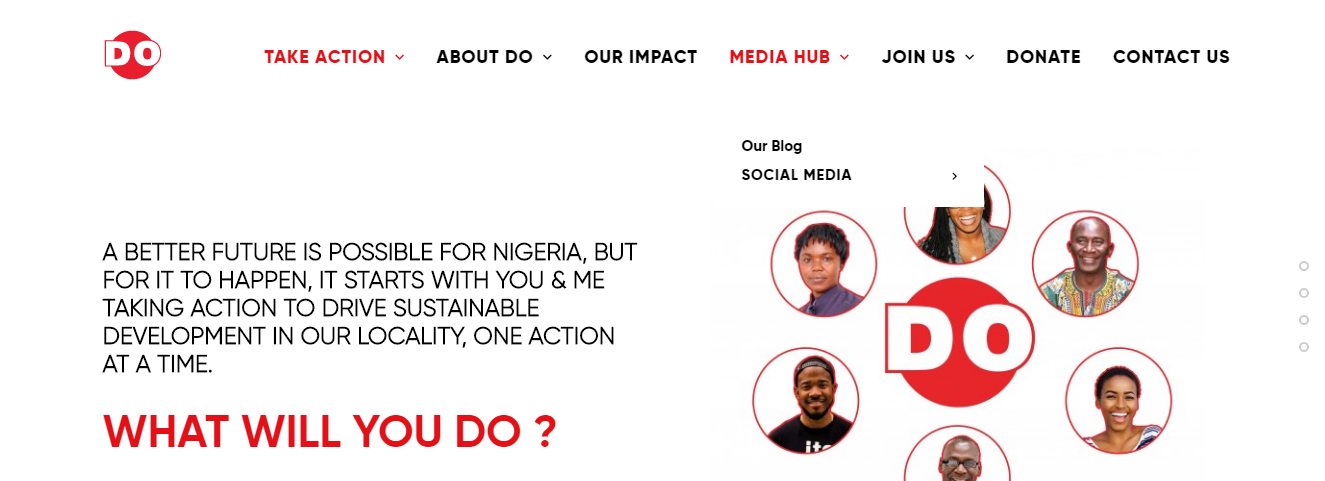Select the first slide indicator dot
The image size is (1325, 481).
[x=1304, y=266]
